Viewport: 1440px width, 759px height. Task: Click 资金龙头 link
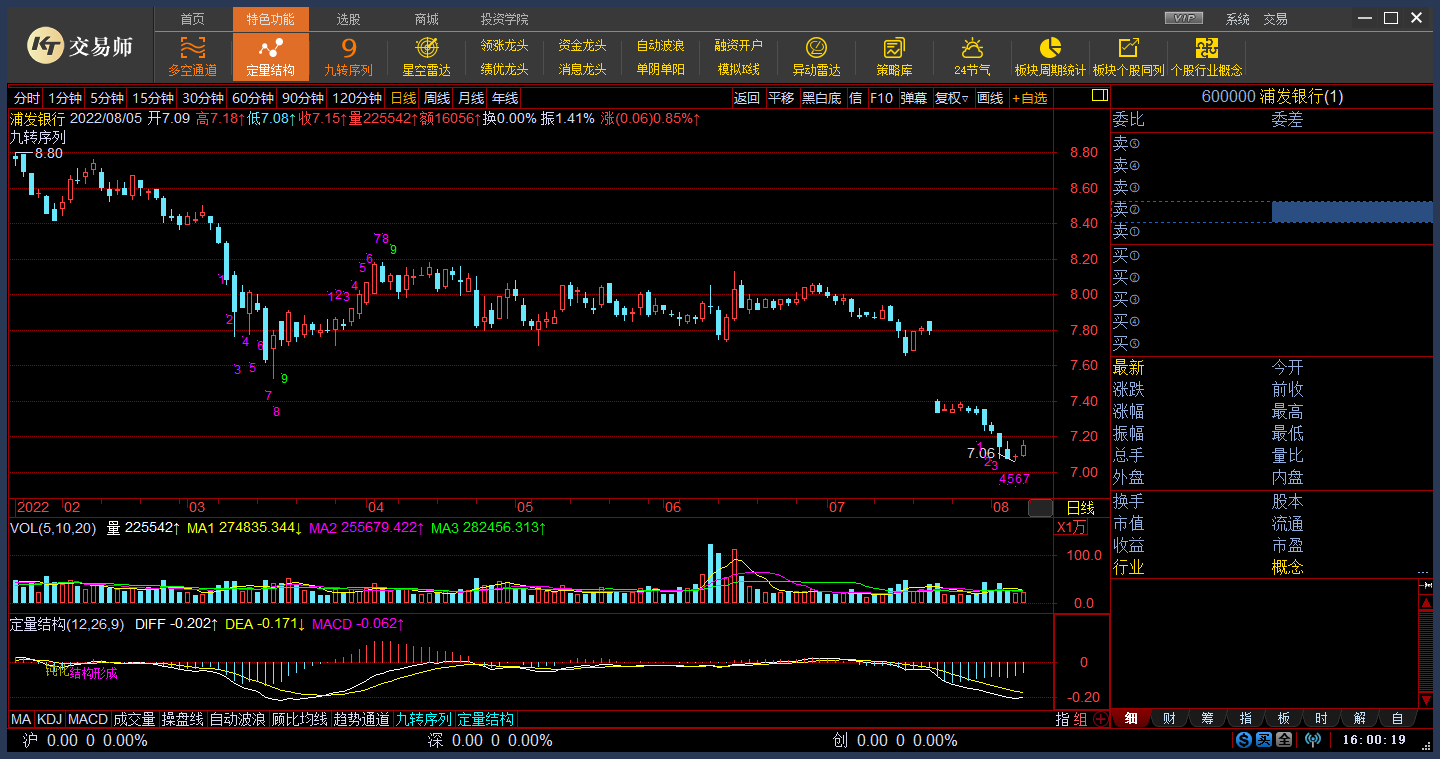click(582, 45)
